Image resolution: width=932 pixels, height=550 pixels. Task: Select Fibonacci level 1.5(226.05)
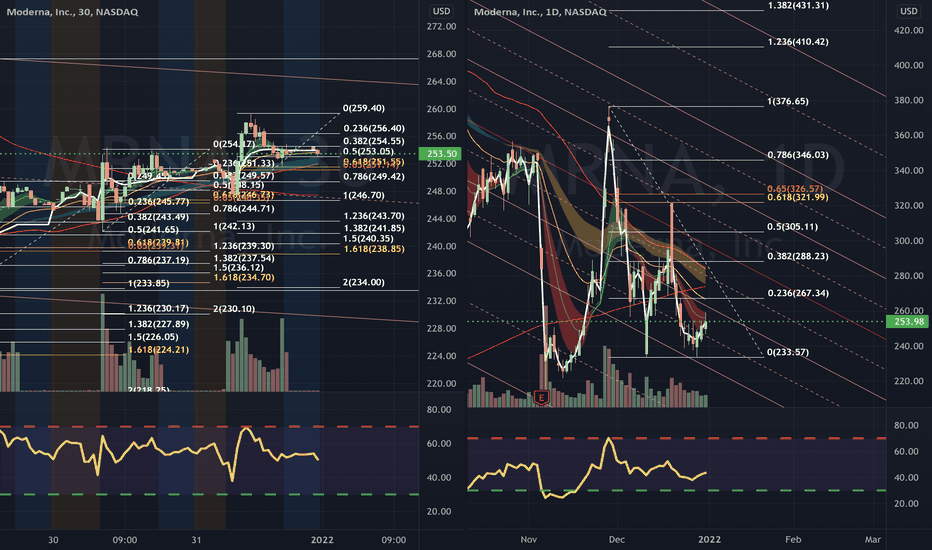pyautogui.click(x=153, y=337)
